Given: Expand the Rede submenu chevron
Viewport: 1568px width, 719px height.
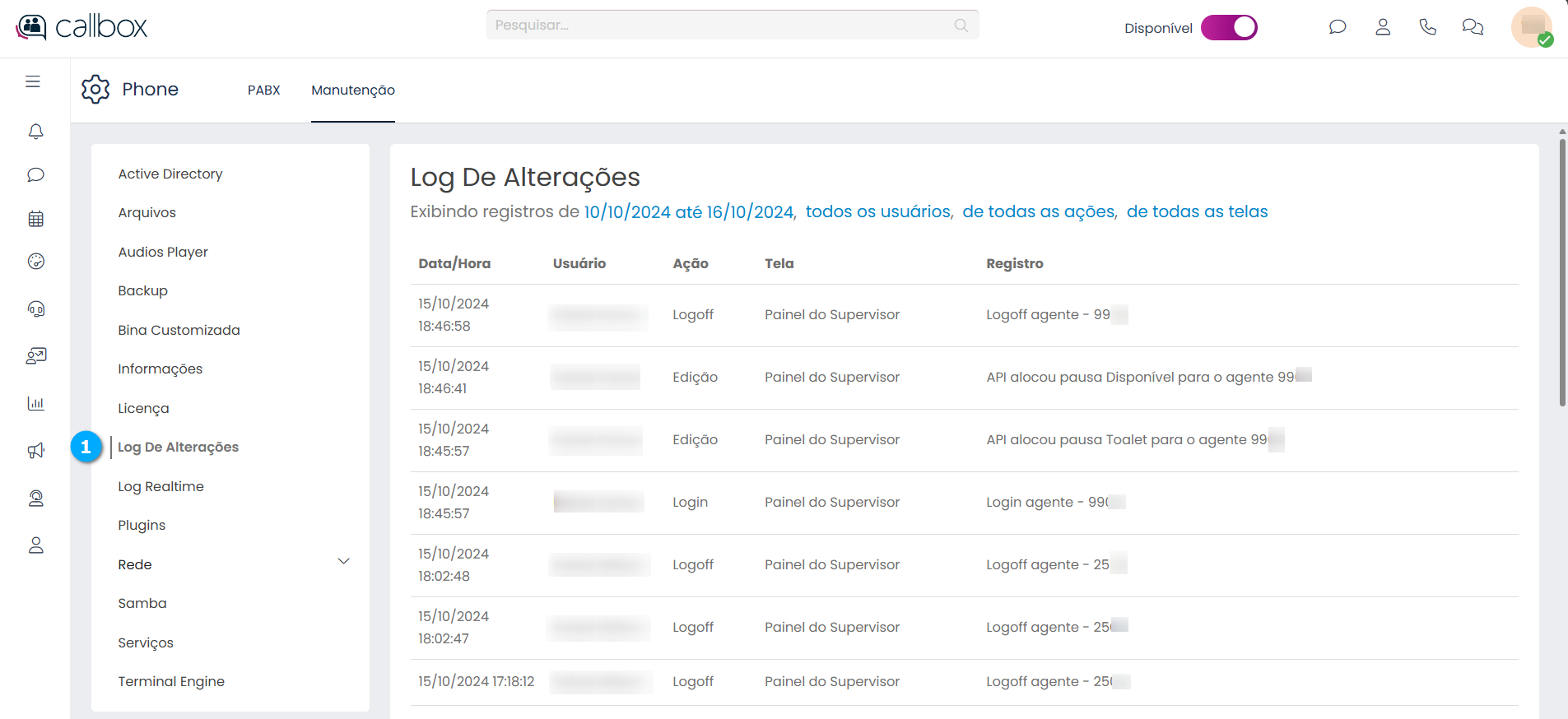Looking at the screenshot, I should 344,562.
